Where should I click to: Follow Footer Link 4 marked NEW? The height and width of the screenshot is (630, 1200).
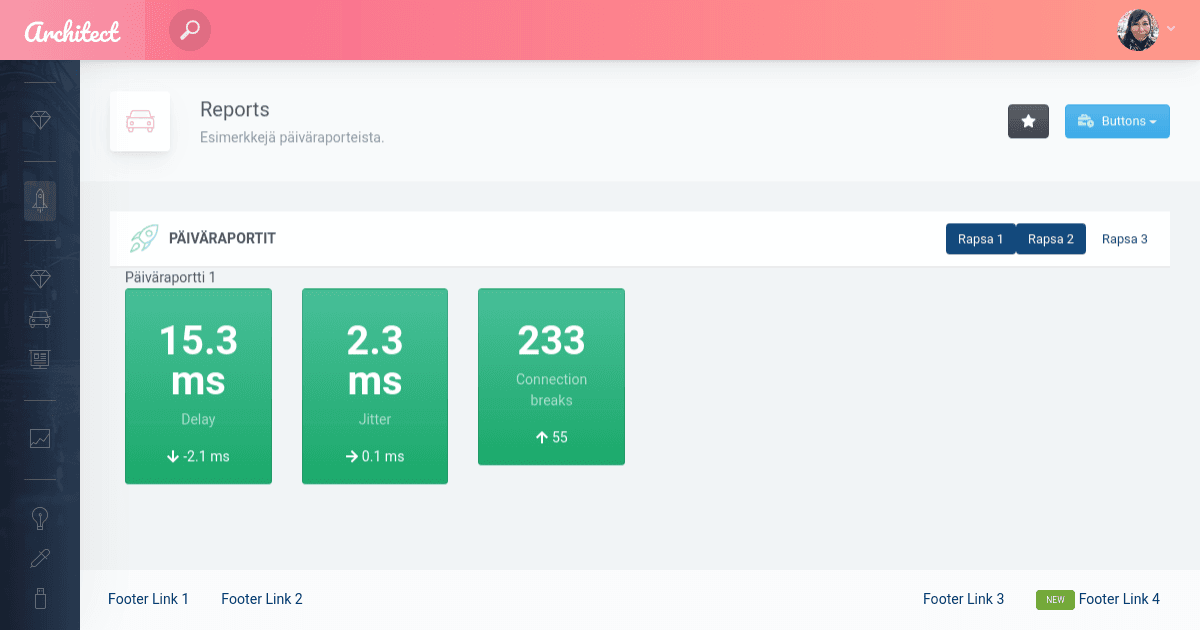(1119, 599)
